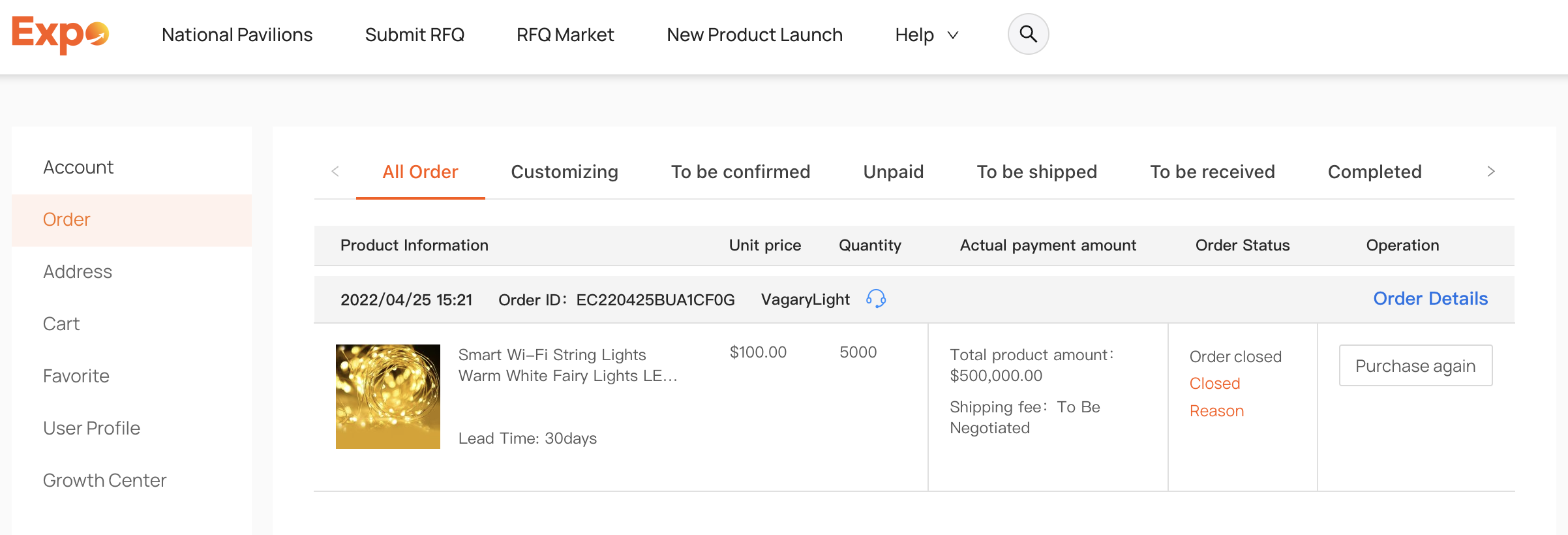Viewport: 1568px width, 535px height.
Task: Switch to the Unpaid tab
Action: click(893, 172)
